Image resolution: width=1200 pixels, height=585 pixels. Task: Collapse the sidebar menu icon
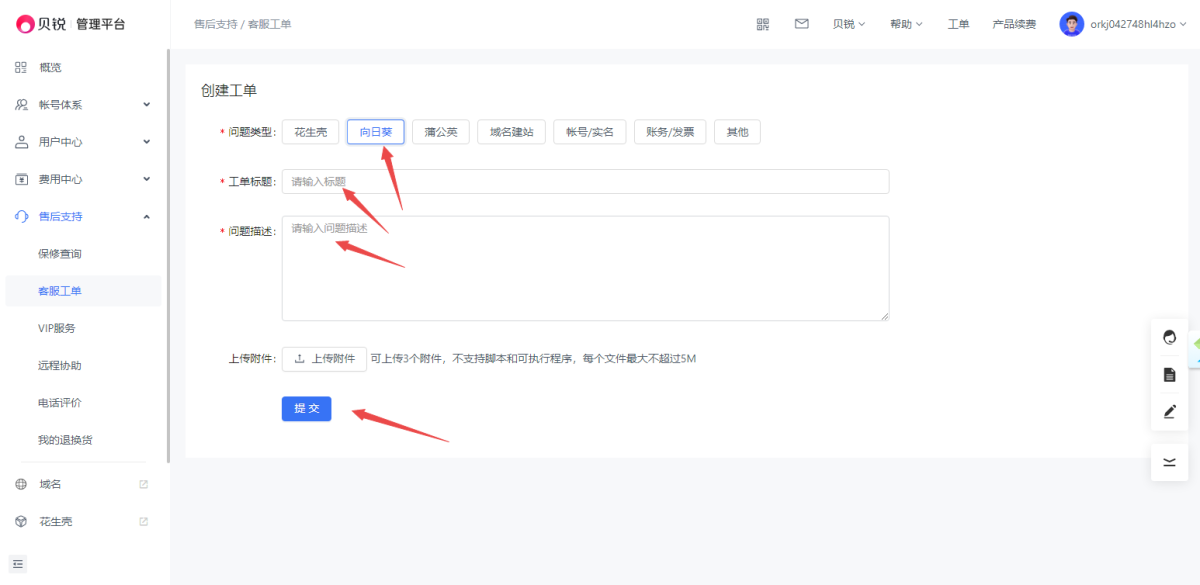[18, 563]
